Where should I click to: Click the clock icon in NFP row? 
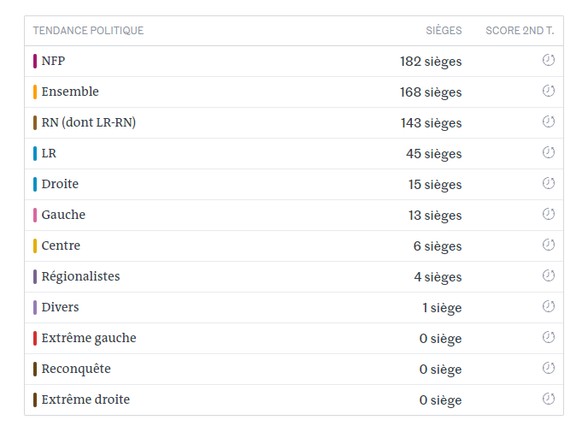click(x=549, y=60)
